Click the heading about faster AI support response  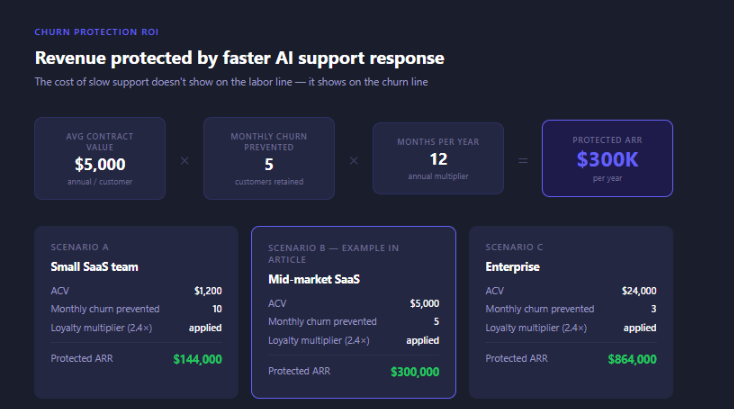[239, 59]
